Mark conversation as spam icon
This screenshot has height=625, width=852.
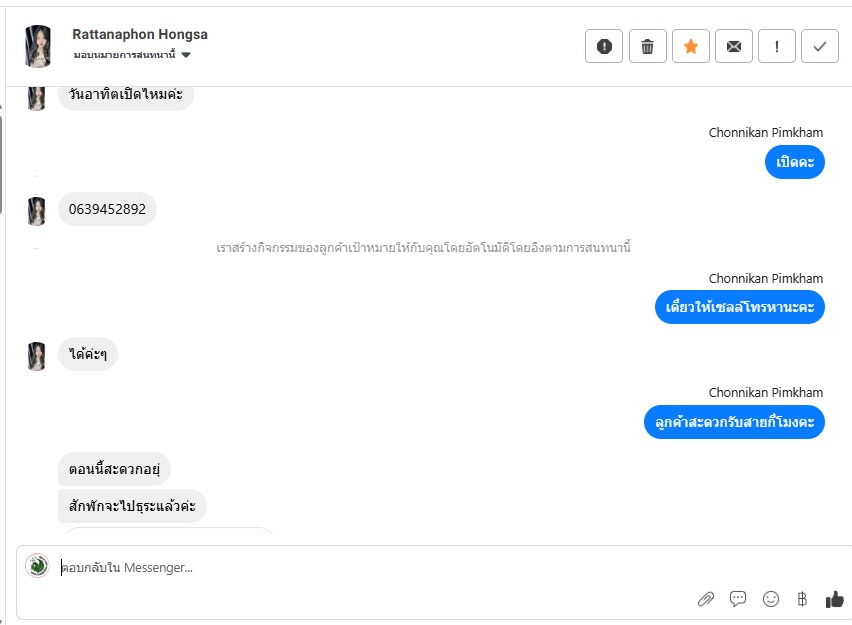604,46
